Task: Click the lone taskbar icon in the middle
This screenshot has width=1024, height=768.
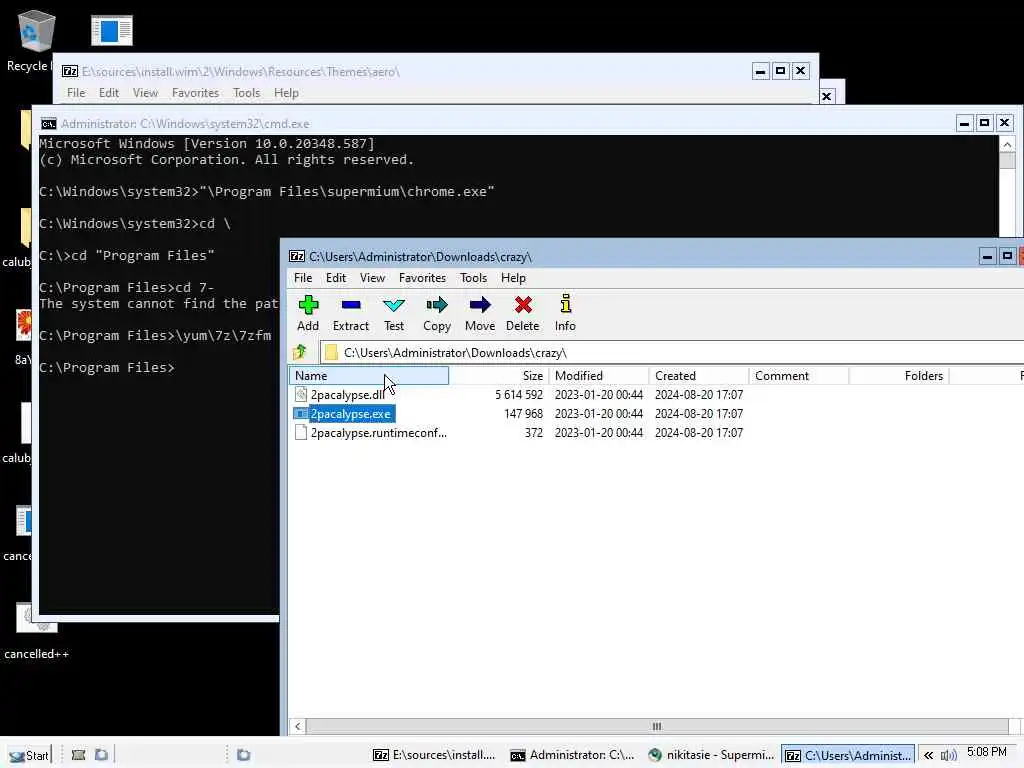Action: [x=243, y=755]
